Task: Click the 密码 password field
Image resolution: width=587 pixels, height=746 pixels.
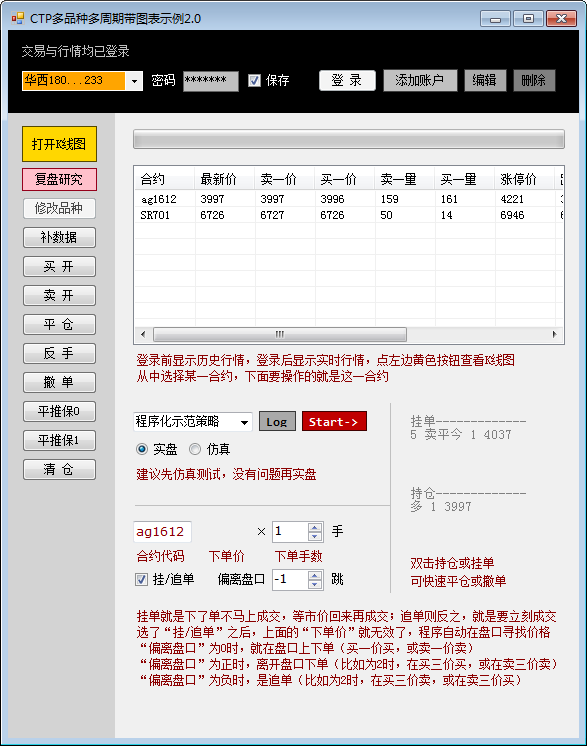Action: (211, 81)
